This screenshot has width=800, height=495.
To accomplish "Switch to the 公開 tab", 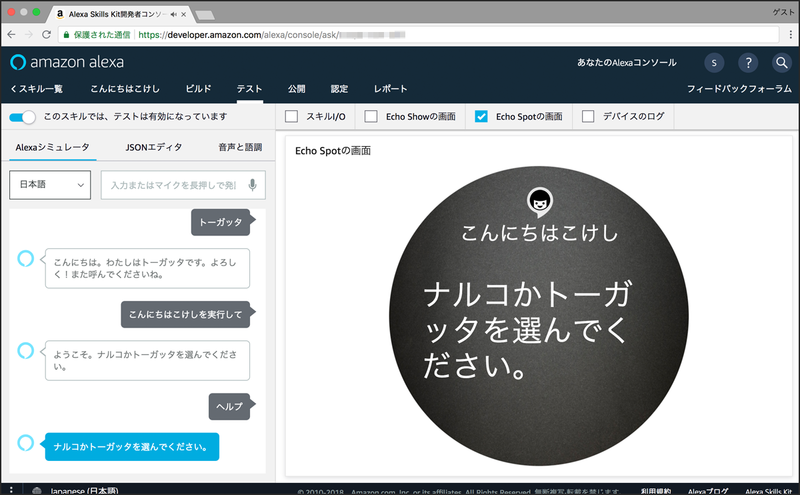I will tap(296, 89).
